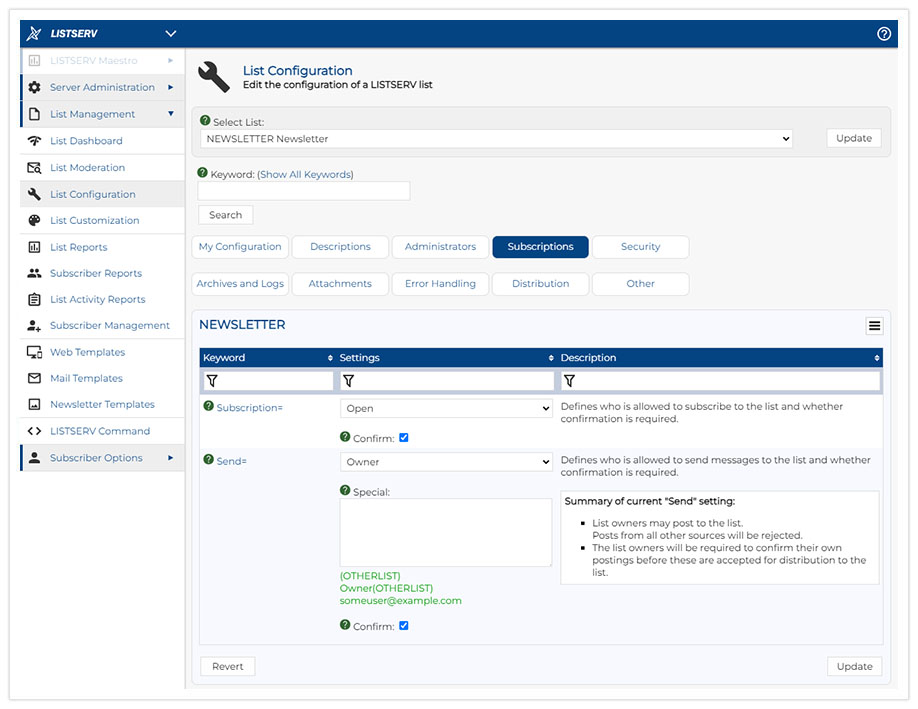This screenshot has width=918, height=709.
Task: Click the List Management page icon
Action: [x=35, y=114]
